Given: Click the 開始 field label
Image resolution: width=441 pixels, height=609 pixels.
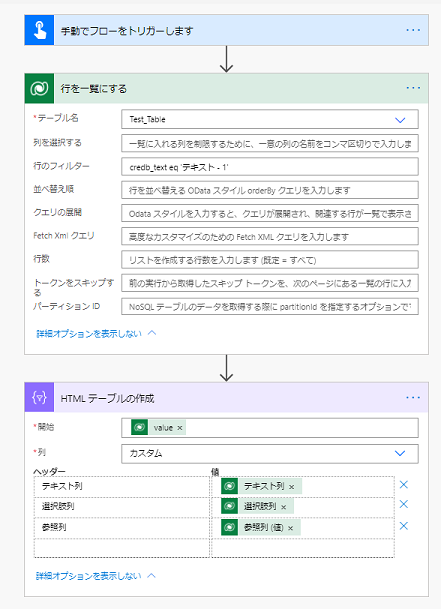Looking at the screenshot, I should click(x=45, y=427).
